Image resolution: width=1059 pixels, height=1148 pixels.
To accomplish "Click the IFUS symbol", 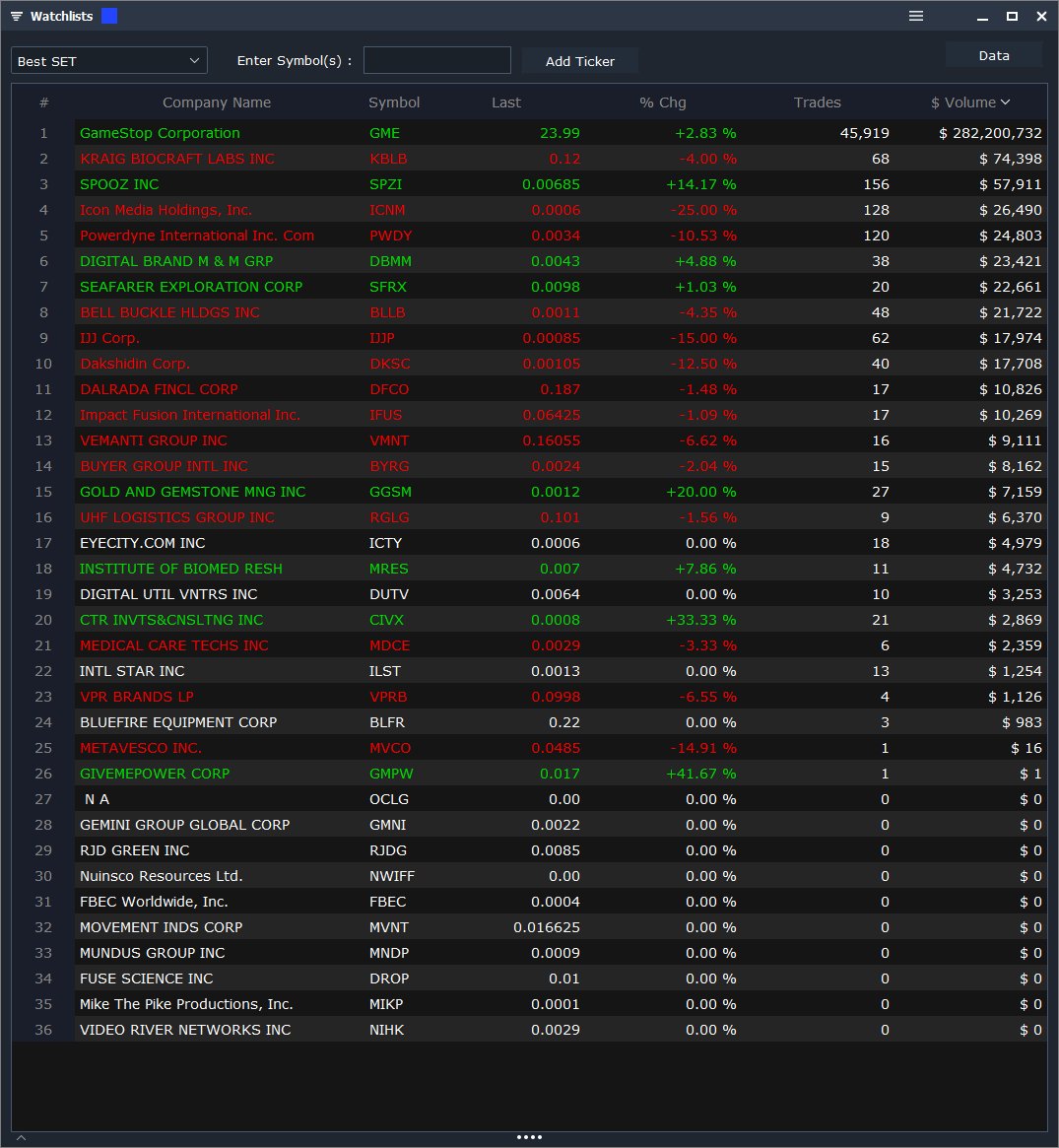I will click(x=386, y=415).
